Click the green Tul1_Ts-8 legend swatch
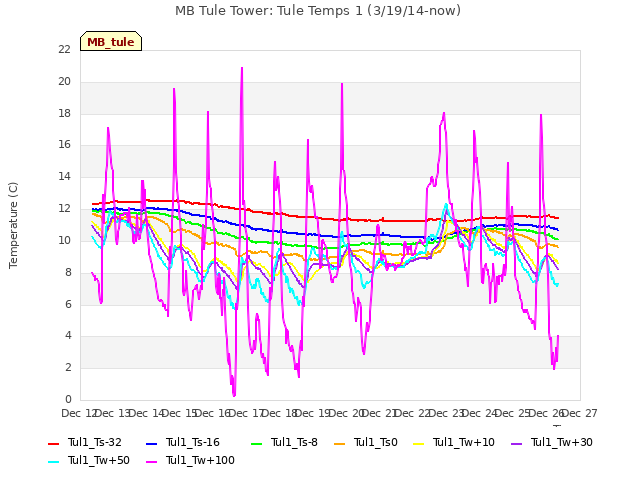The image size is (640, 480). point(256,443)
